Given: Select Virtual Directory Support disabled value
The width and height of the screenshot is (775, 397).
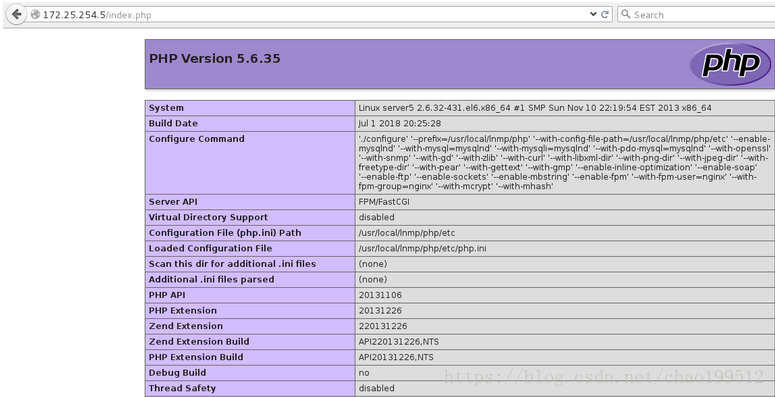Looking at the screenshot, I should pos(377,217).
